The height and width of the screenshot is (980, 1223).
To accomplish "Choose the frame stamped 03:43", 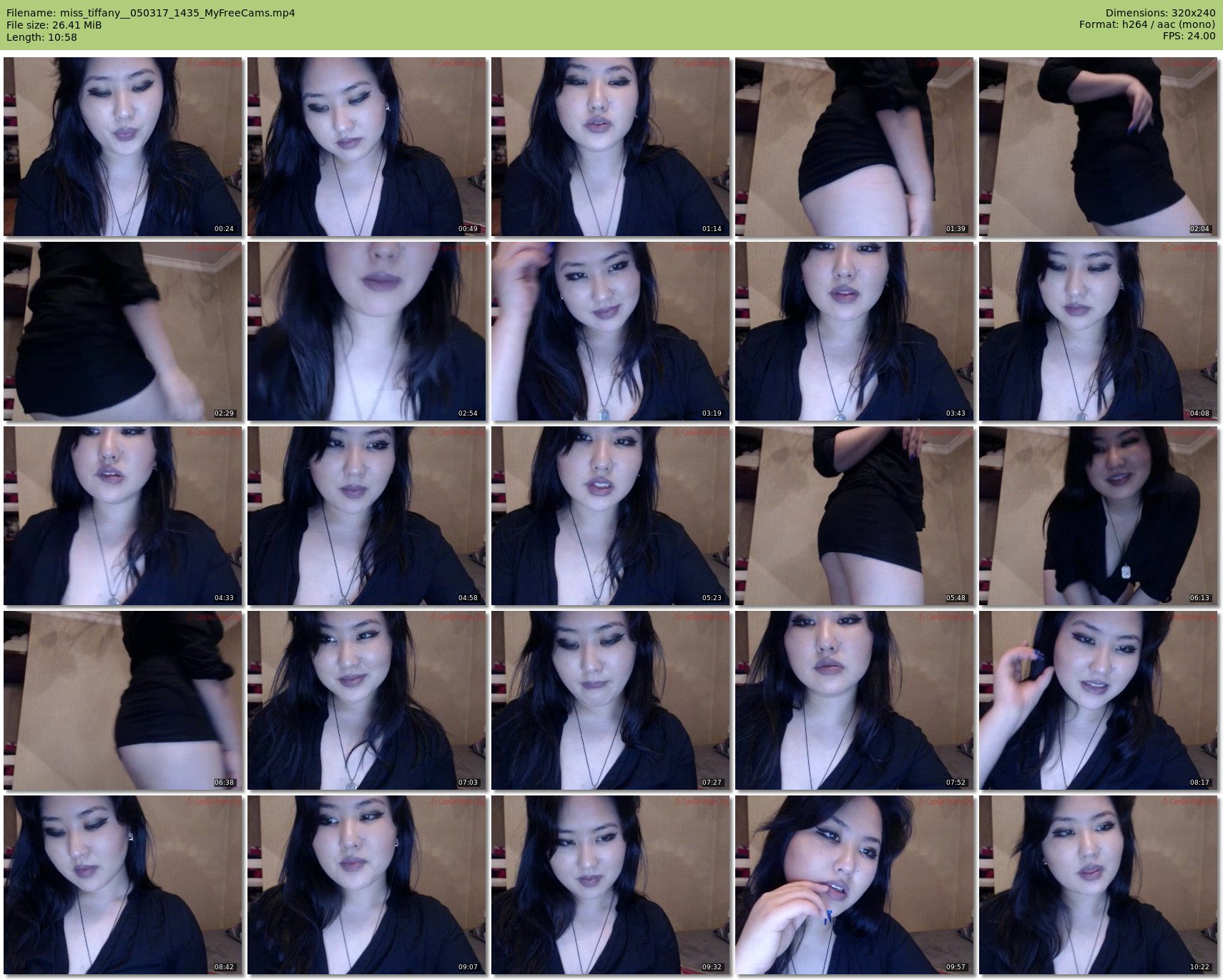I will coord(855,331).
